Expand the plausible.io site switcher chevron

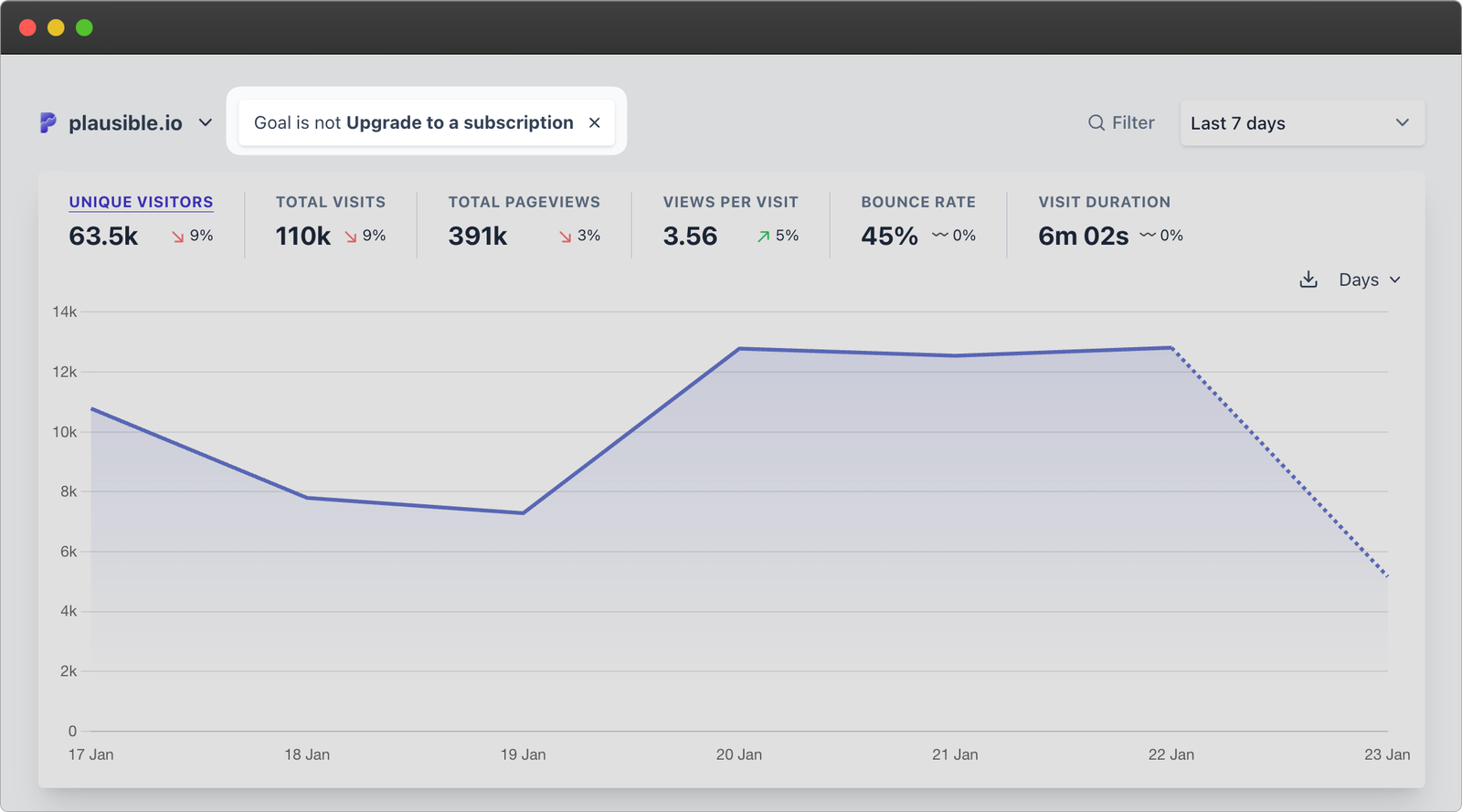click(x=206, y=122)
